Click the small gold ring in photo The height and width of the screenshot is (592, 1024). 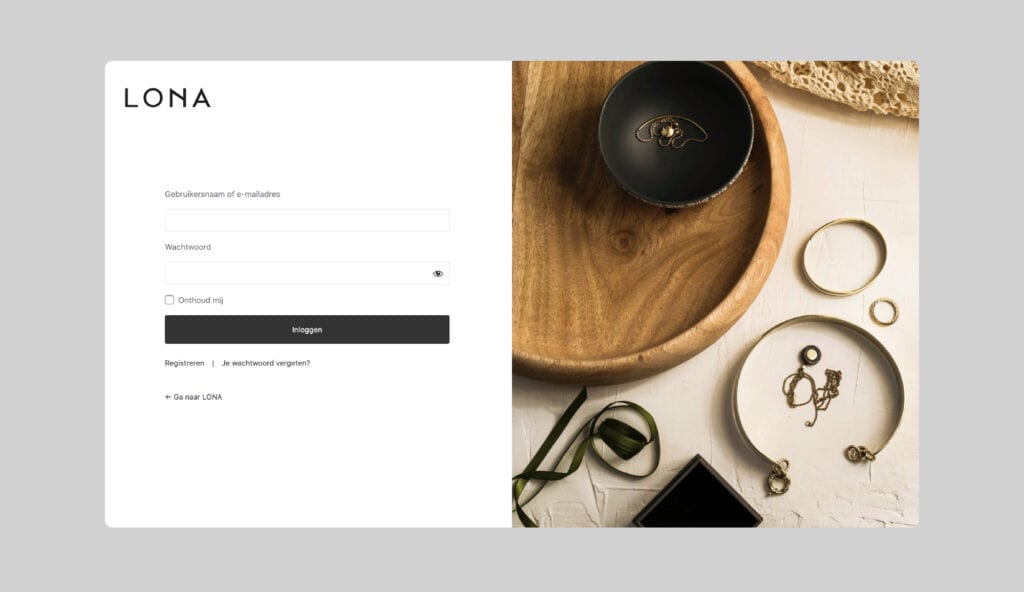pyautogui.click(x=884, y=312)
